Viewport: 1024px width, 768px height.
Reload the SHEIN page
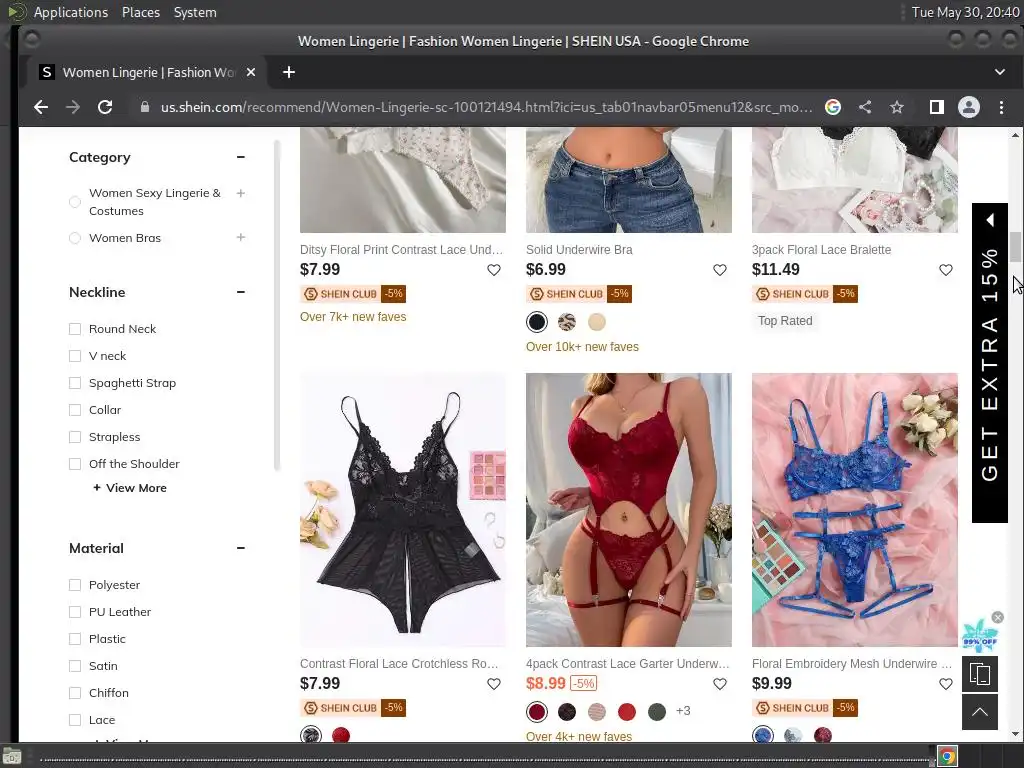click(x=104, y=107)
